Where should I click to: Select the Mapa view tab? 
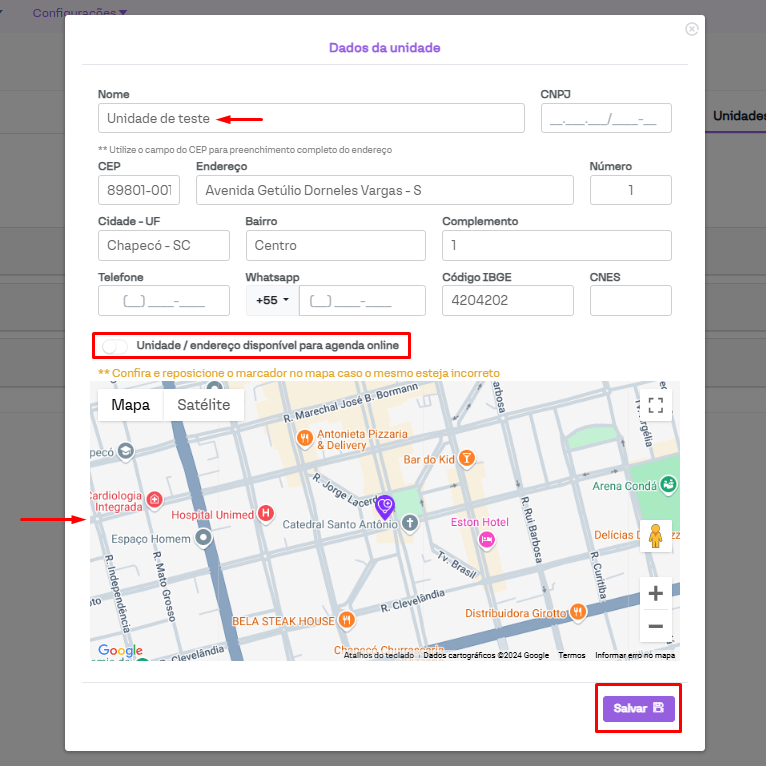click(130, 405)
